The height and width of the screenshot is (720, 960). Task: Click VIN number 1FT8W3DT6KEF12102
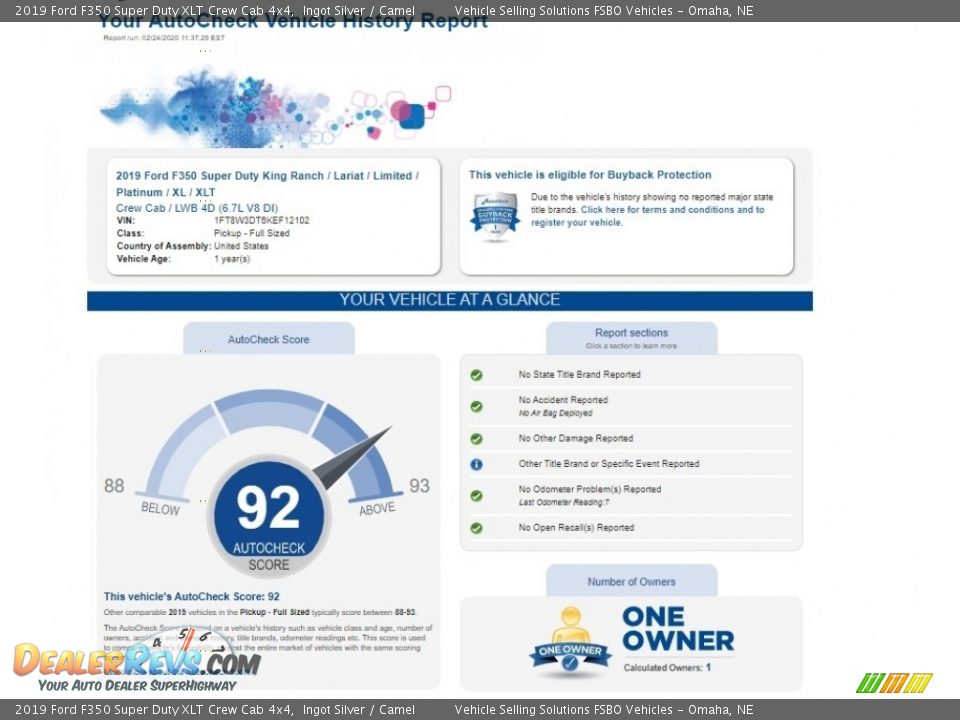coord(261,220)
